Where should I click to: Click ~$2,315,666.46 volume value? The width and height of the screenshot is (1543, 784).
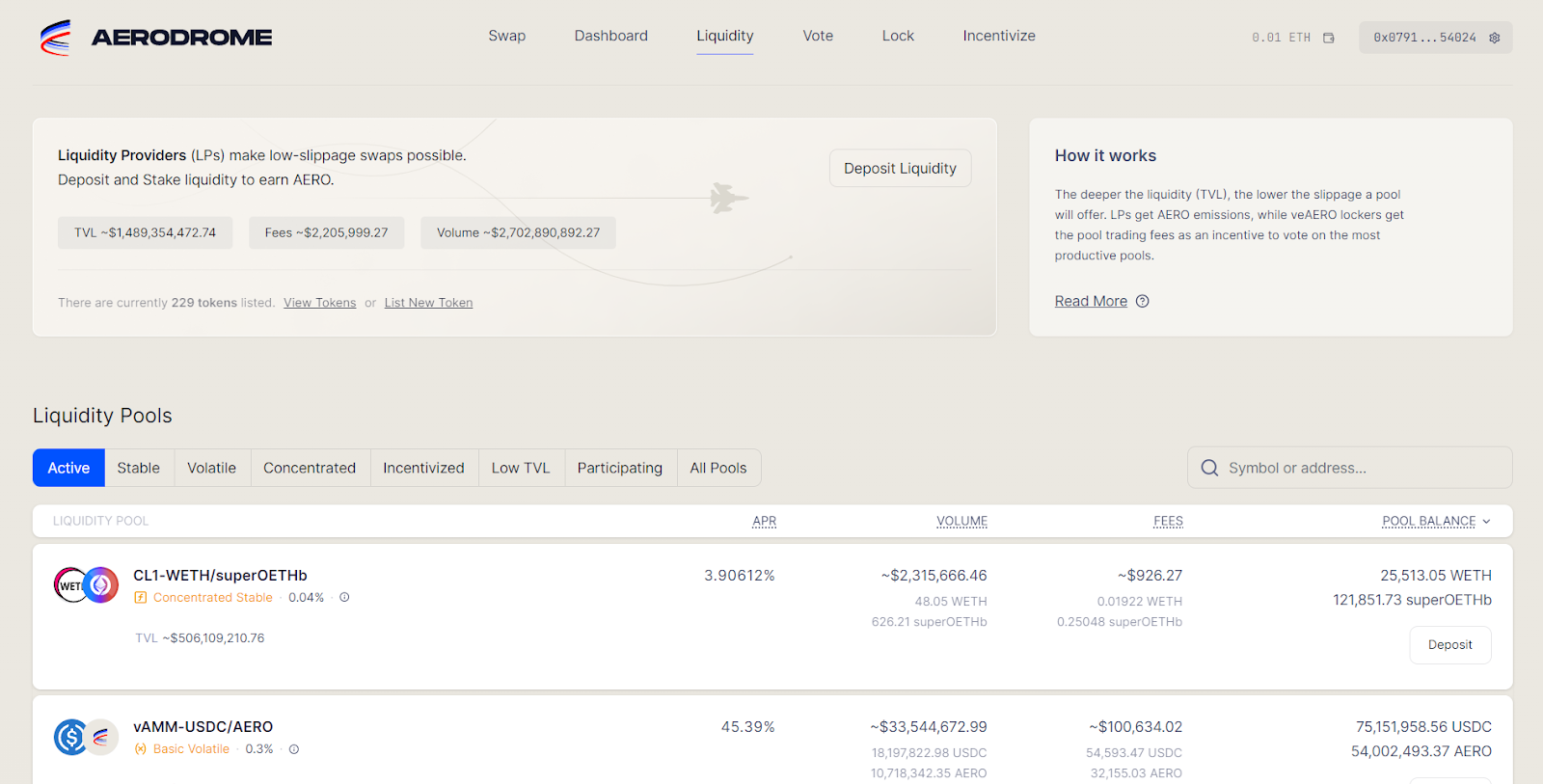[934, 576]
